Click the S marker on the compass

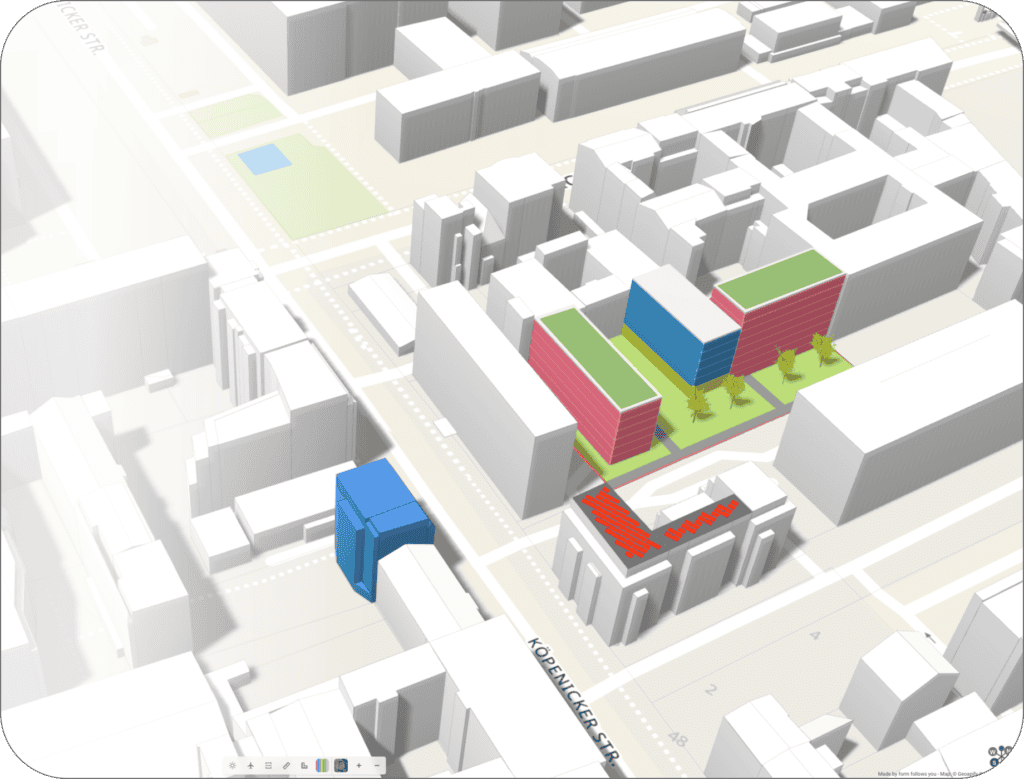[x=995, y=762]
